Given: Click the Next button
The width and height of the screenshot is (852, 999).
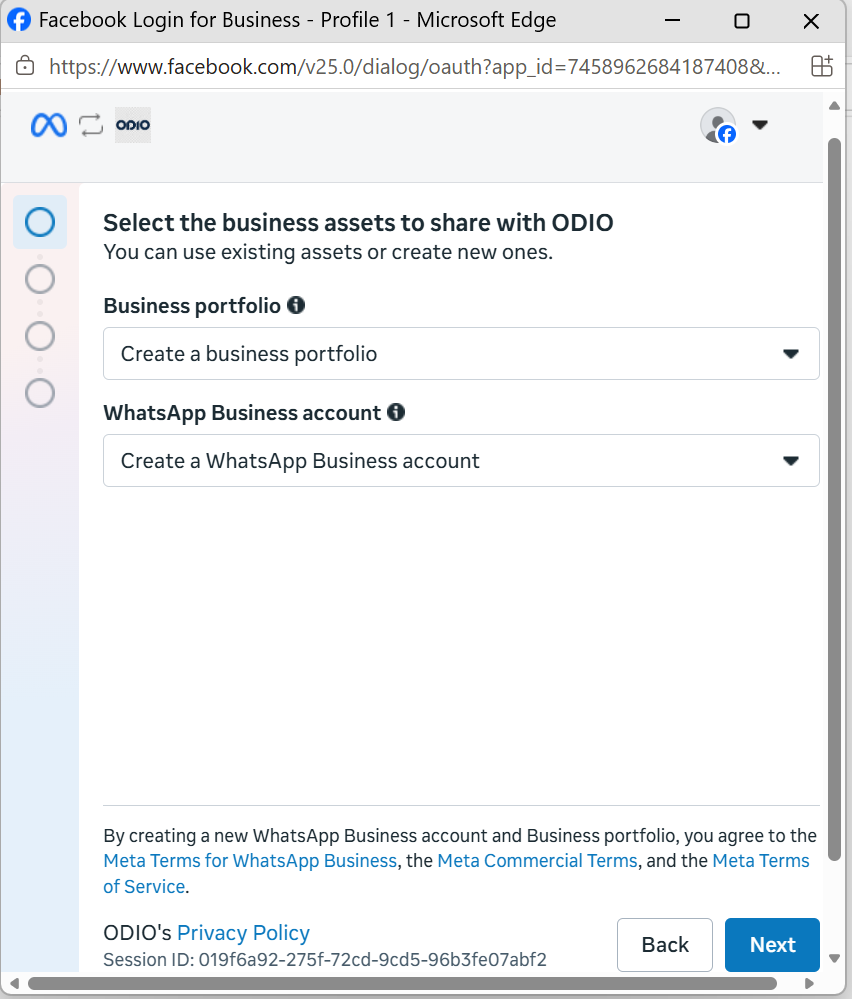Looking at the screenshot, I should point(772,945).
